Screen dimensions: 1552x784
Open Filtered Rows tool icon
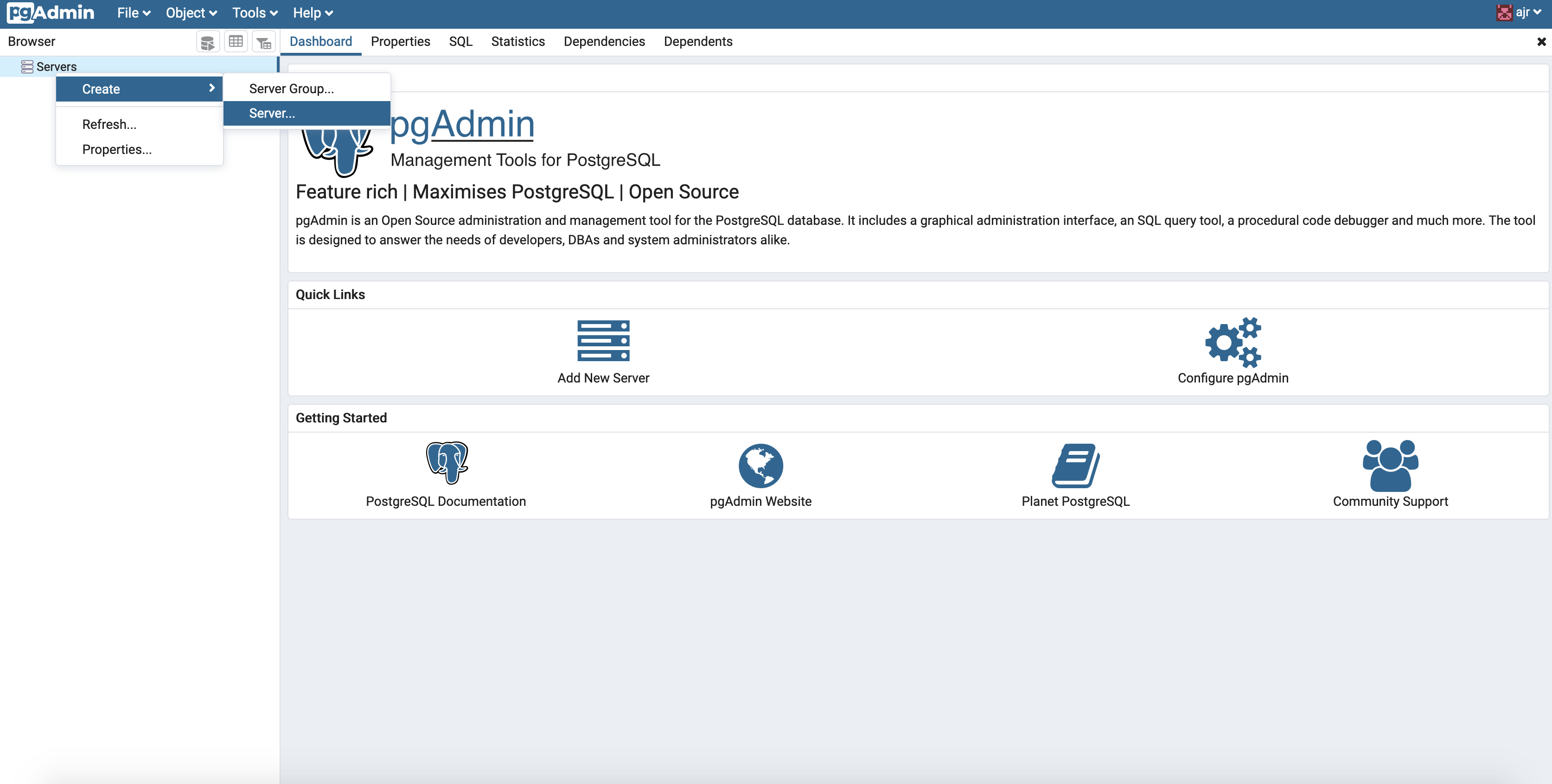[263, 41]
